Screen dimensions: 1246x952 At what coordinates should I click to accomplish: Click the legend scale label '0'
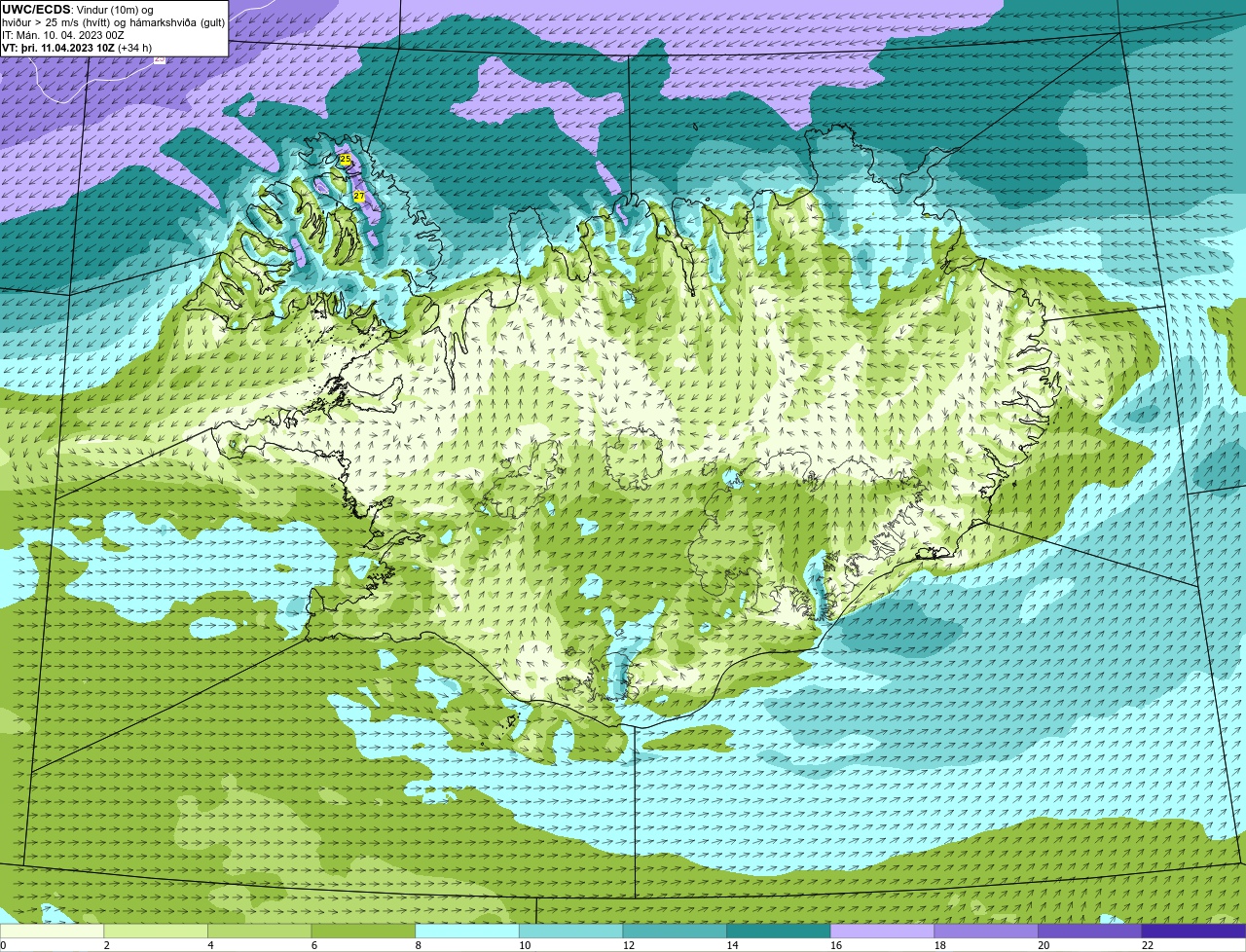click(3, 945)
